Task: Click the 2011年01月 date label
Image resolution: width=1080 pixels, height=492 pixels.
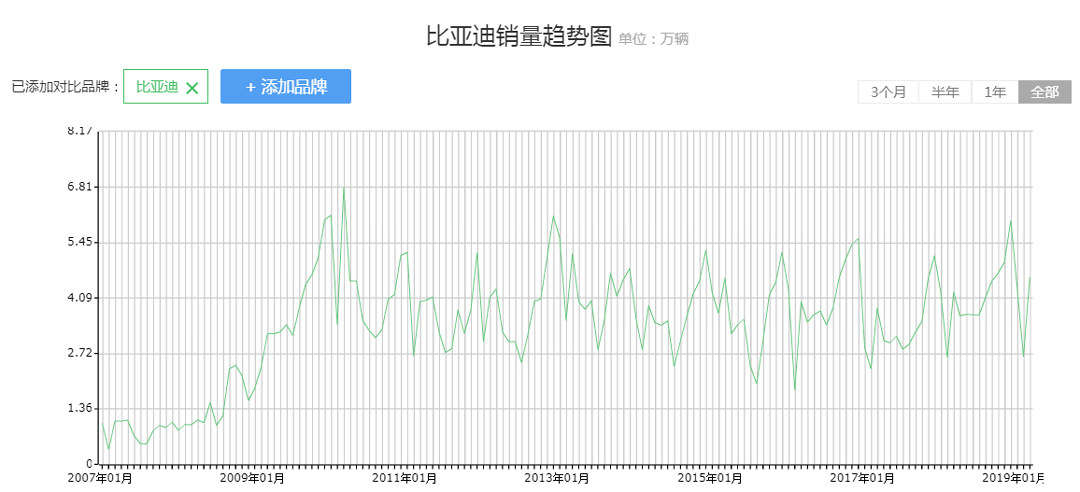Action: click(x=405, y=478)
